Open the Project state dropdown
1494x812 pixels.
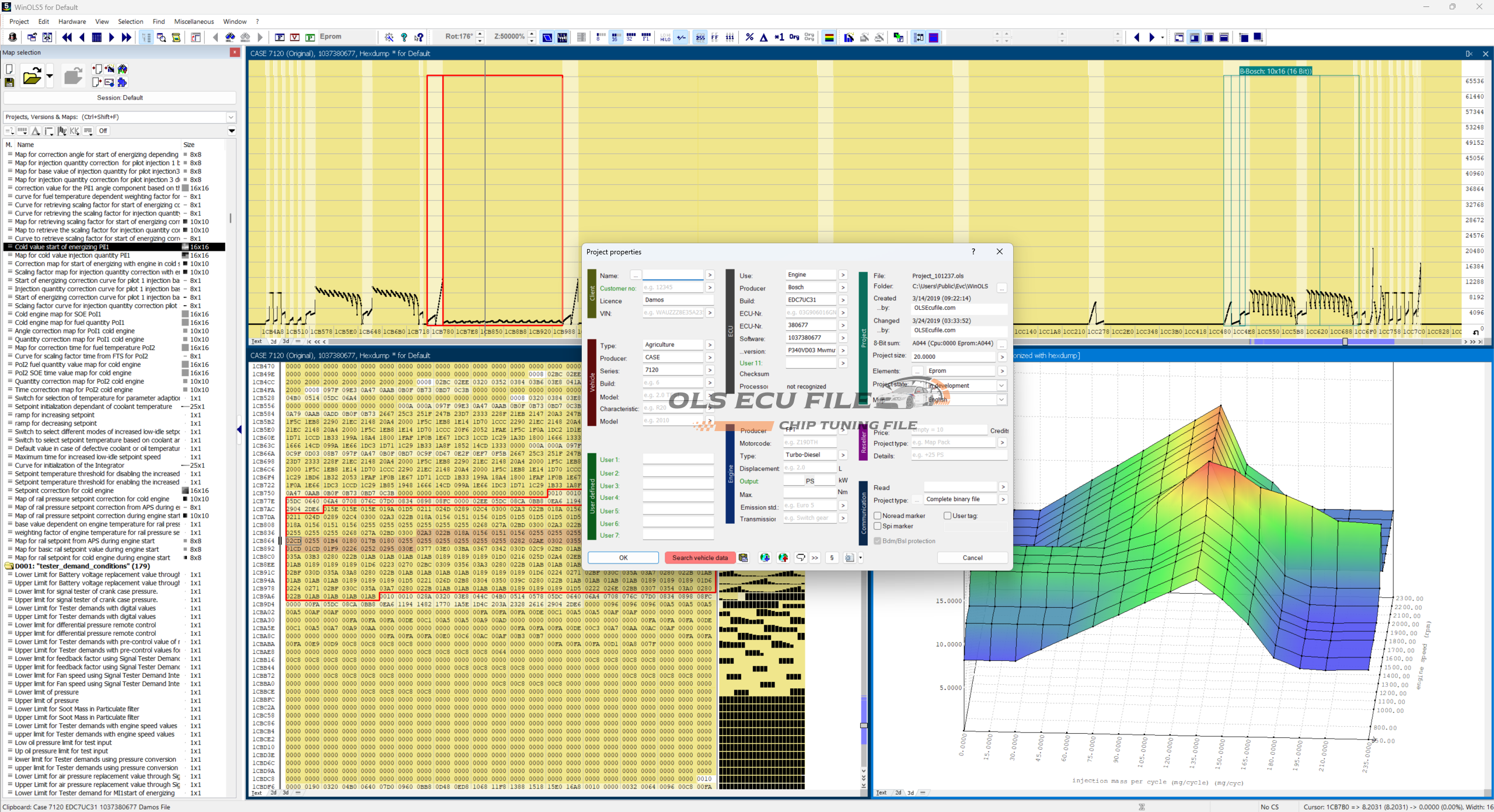coord(1001,386)
